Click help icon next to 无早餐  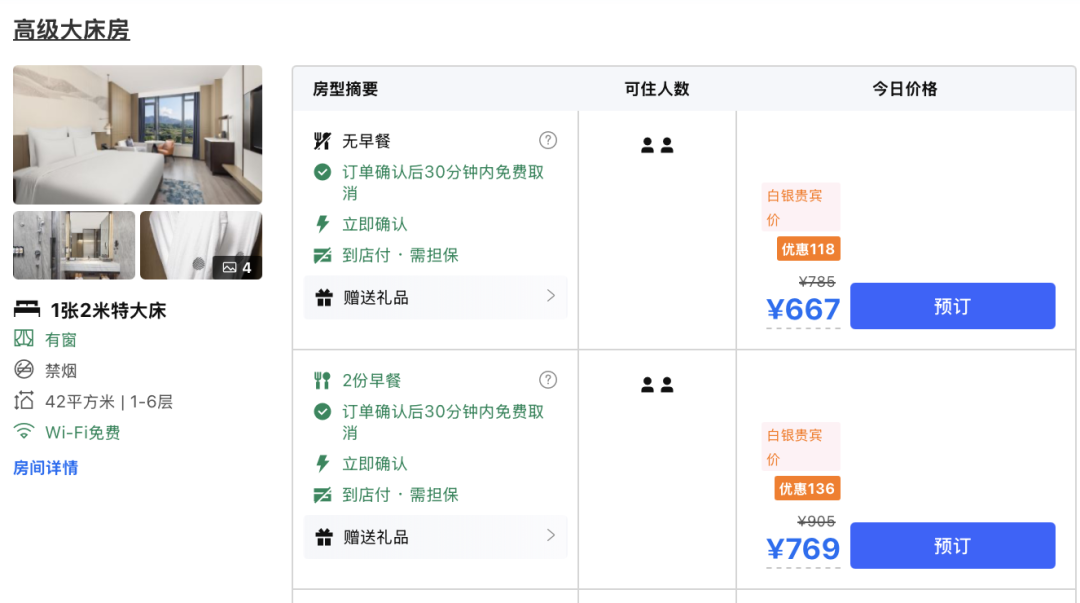coord(548,141)
